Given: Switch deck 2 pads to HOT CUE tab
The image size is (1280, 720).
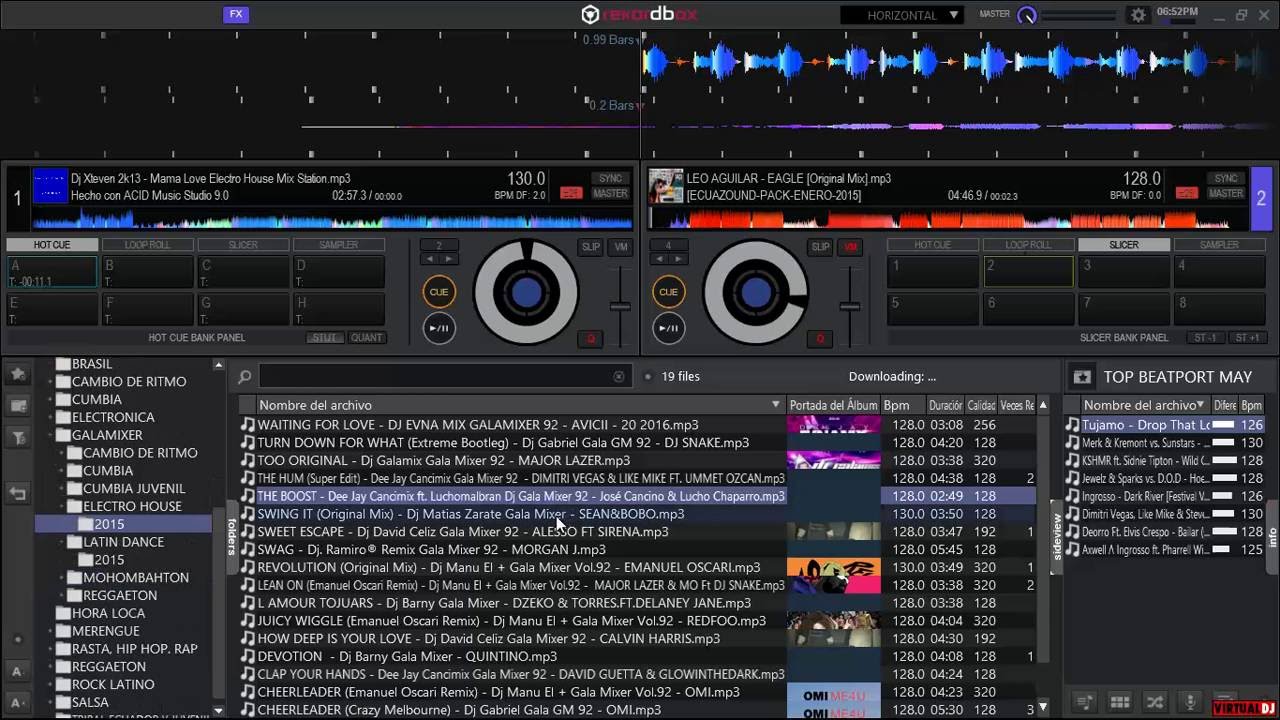Looking at the screenshot, I should 932,245.
